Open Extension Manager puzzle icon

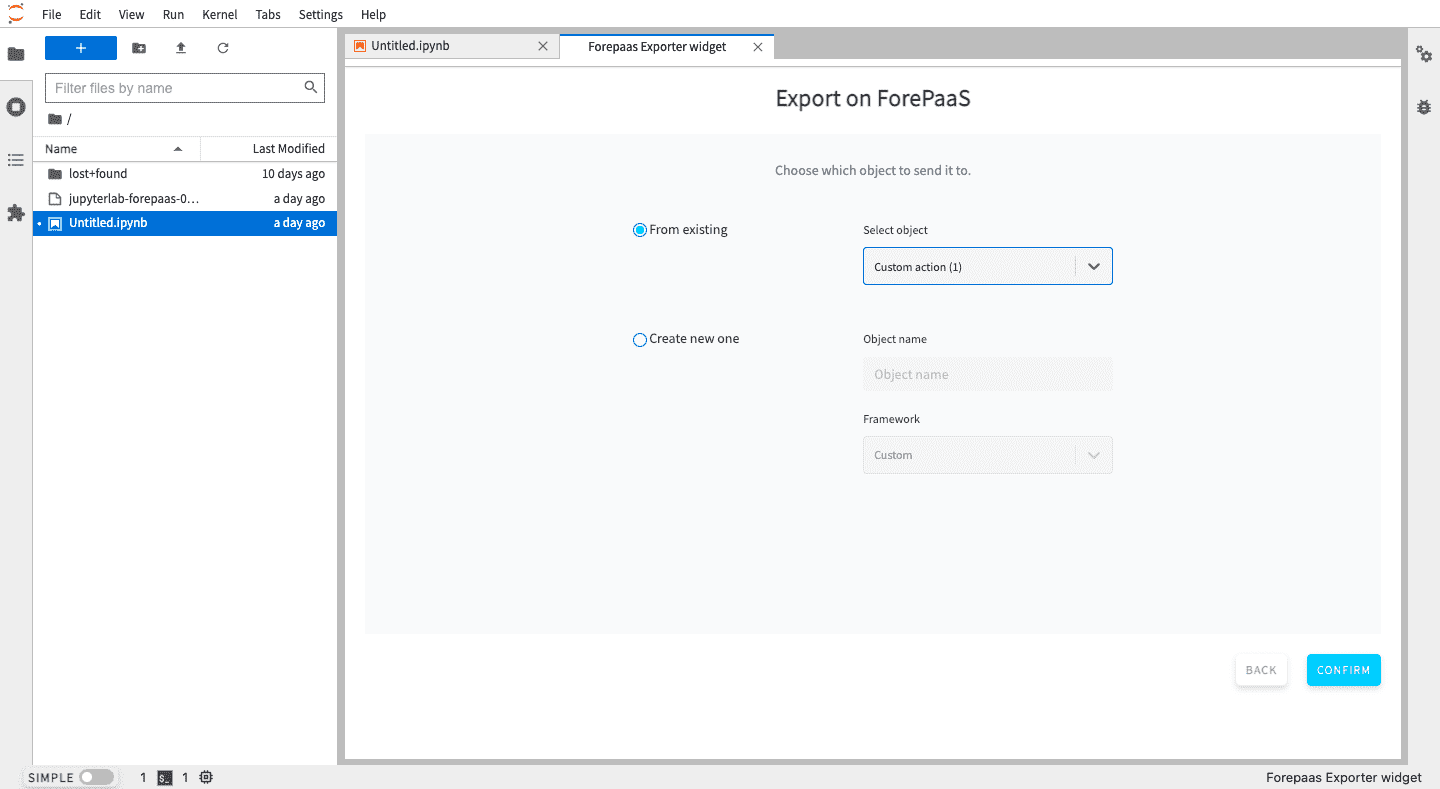16,213
